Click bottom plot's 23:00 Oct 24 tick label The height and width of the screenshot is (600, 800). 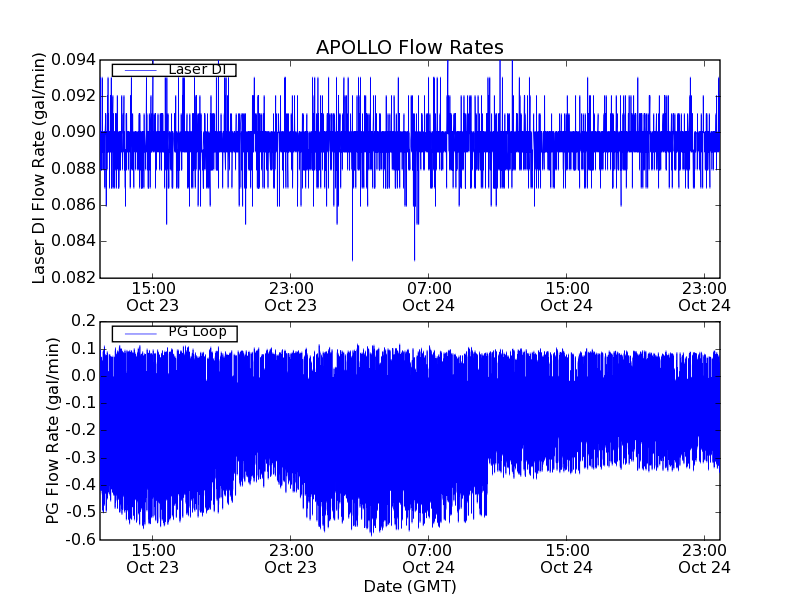tap(705, 558)
